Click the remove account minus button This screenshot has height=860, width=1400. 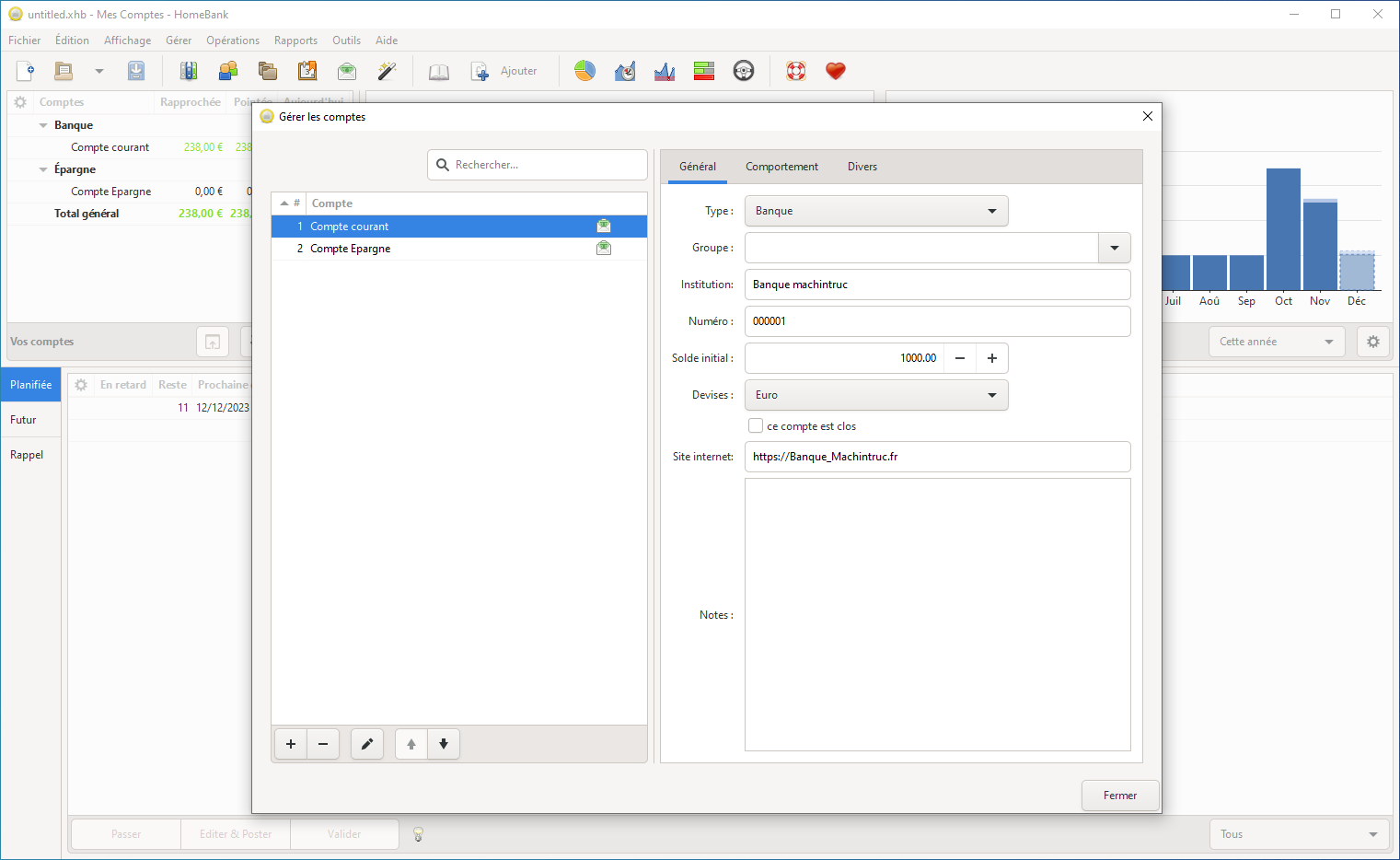click(323, 744)
